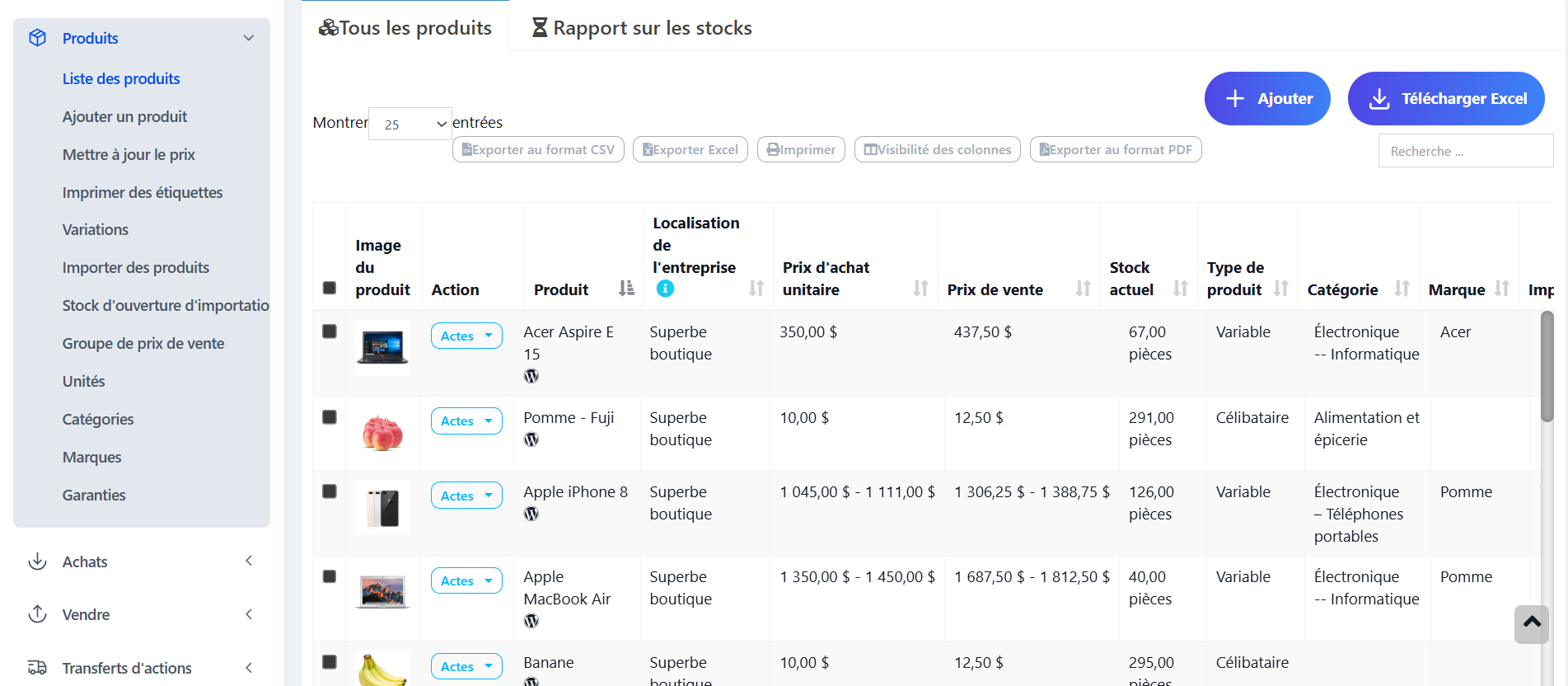Open Actes dropdown for Pomme - Fuji

click(466, 421)
